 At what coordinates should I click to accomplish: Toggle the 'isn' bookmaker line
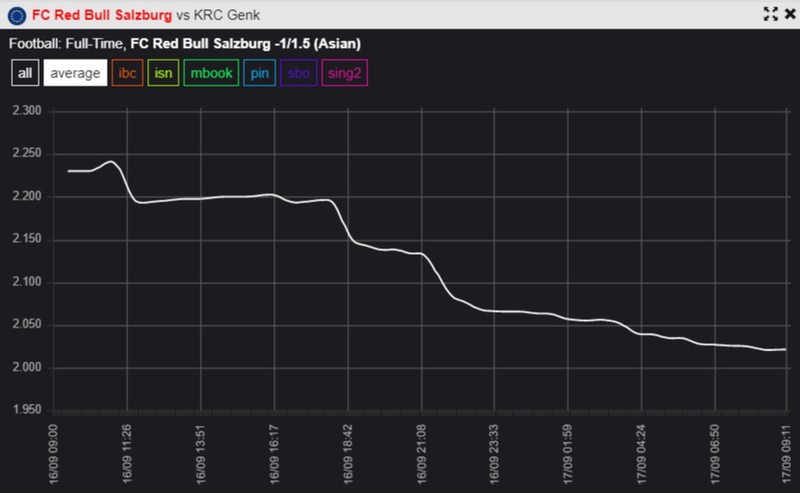tap(163, 73)
